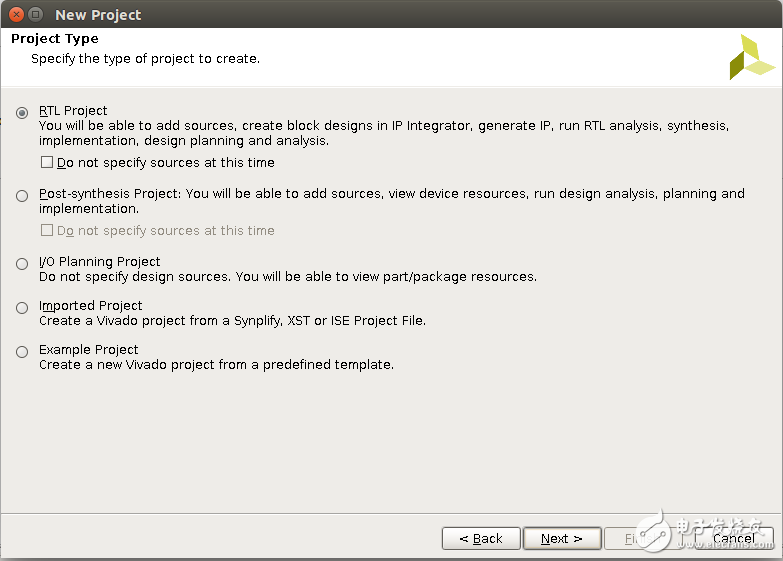Click the 'Project Type' heading
Viewport: 783px width, 561px height.
pos(54,39)
